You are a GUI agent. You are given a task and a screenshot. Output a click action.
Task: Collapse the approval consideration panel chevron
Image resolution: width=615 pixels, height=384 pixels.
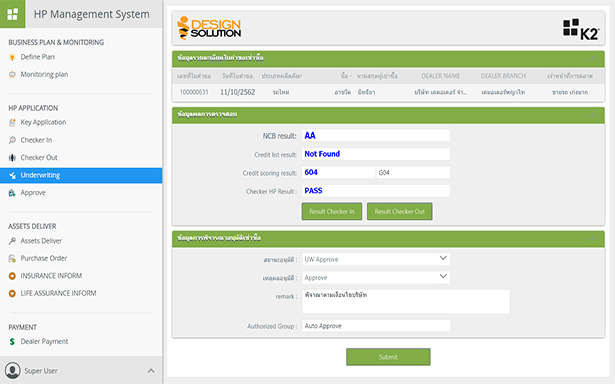(x=593, y=239)
